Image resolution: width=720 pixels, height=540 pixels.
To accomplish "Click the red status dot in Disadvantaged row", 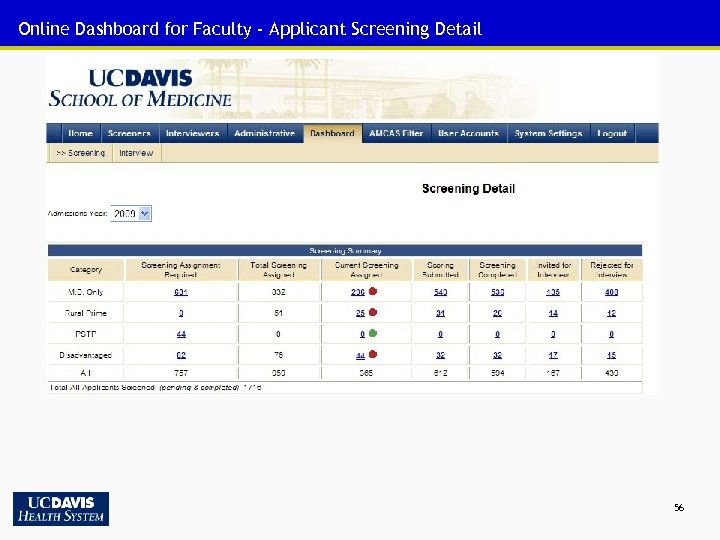I will pyautogui.click(x=373, y=354).
